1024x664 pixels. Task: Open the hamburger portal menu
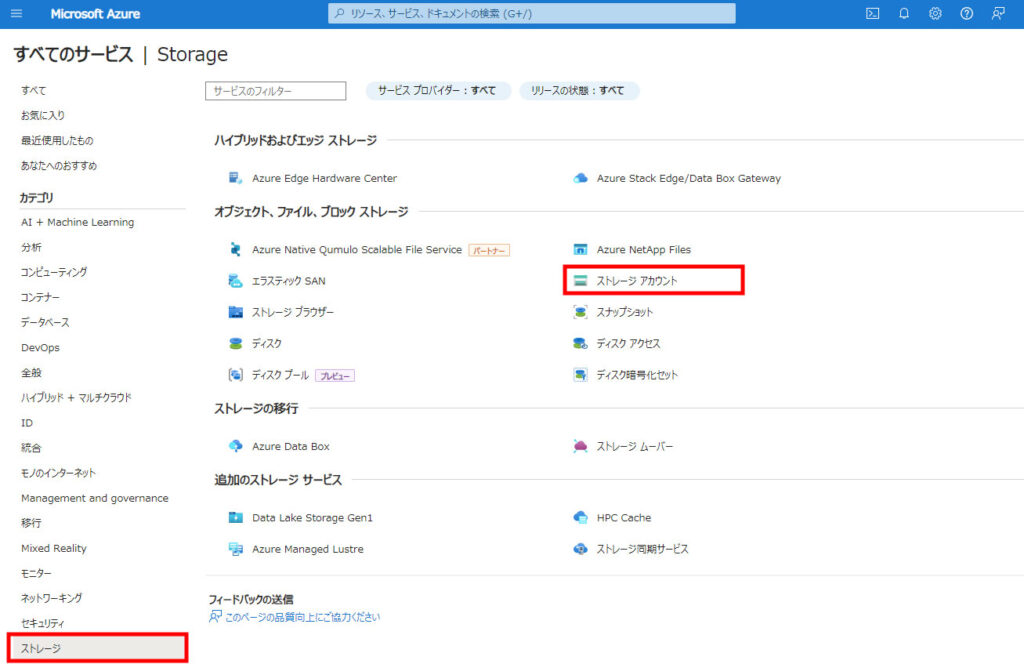pos(16,14)
